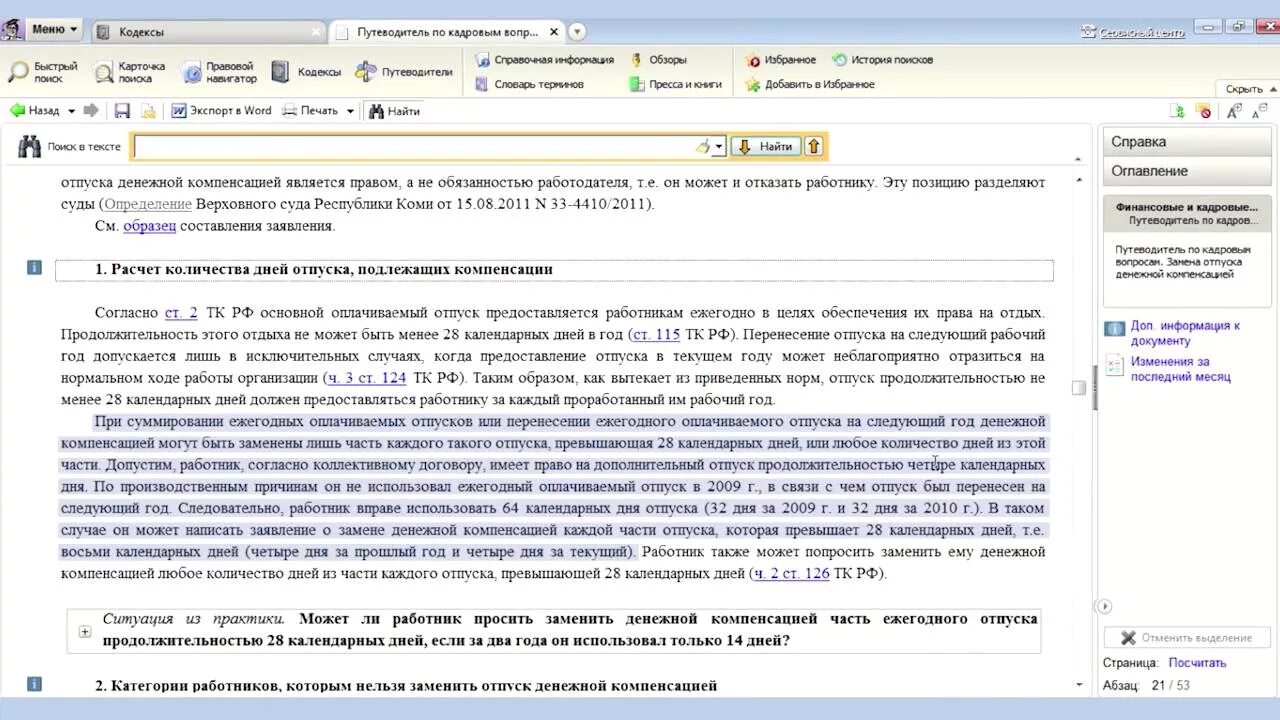Open Справочная информация
Screen dimensions: 1280x720
click(544, 60)
